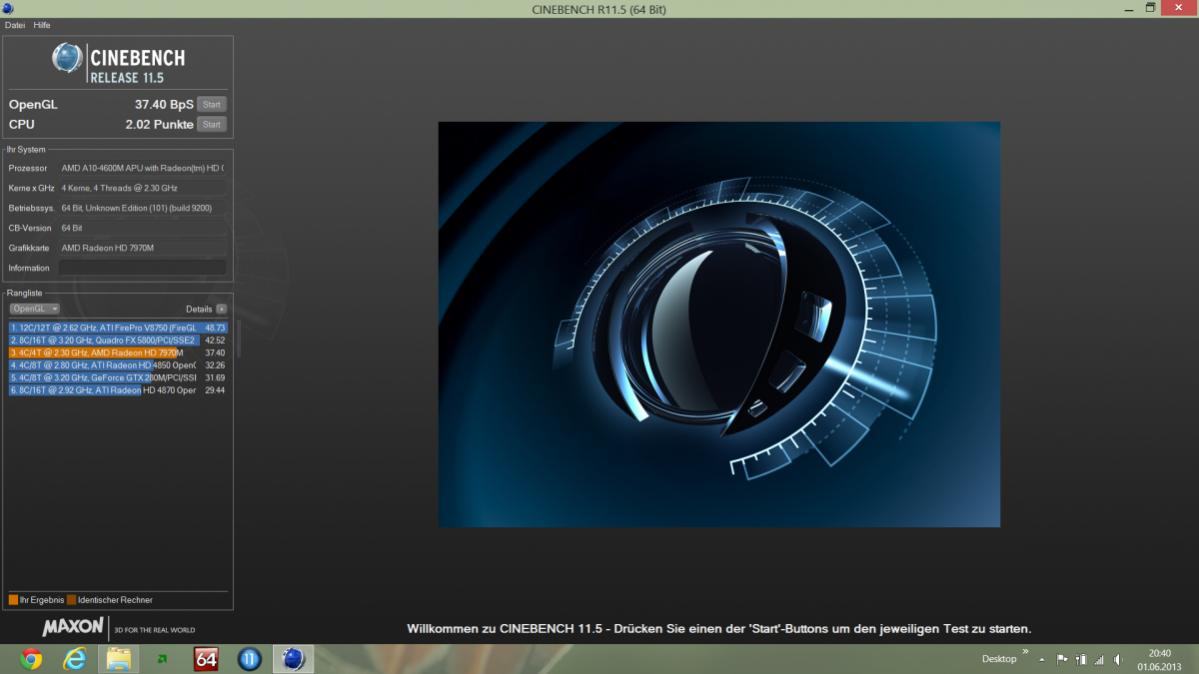Click the Information input field
This screenshot has height=674, width=1199.
click(x=142, y=268)
